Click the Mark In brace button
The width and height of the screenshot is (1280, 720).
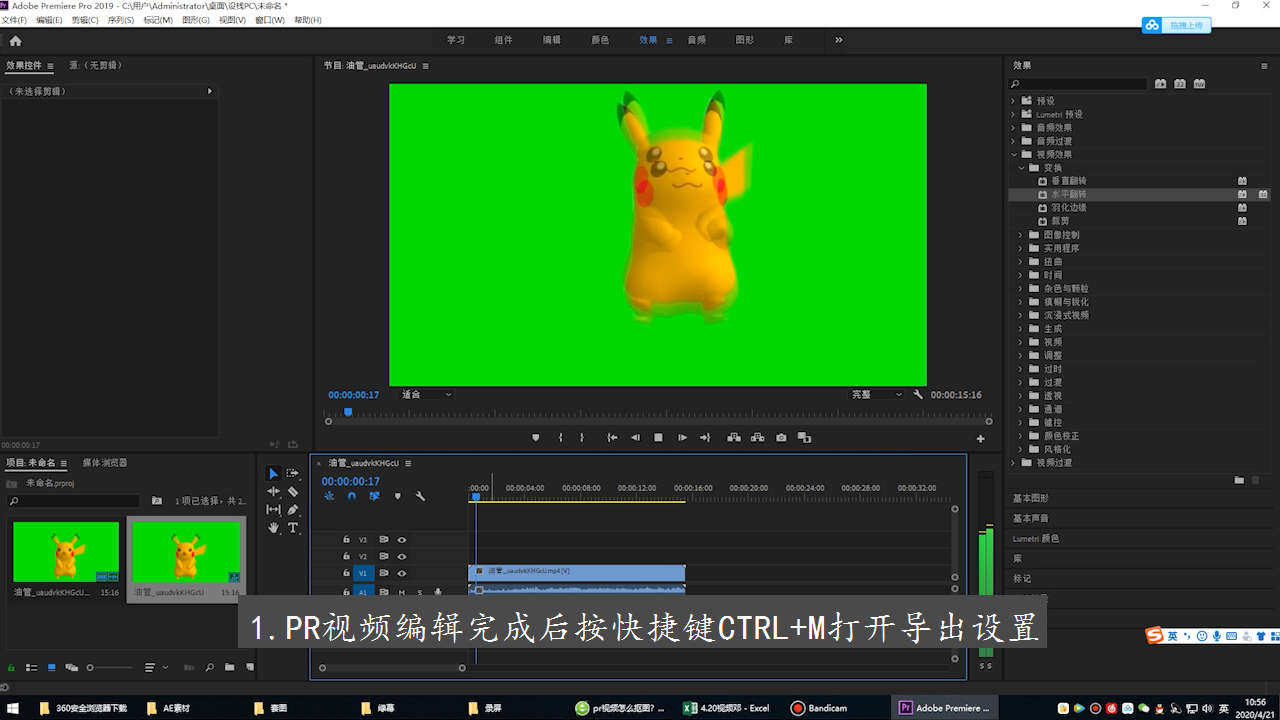(x=560, y=438)
